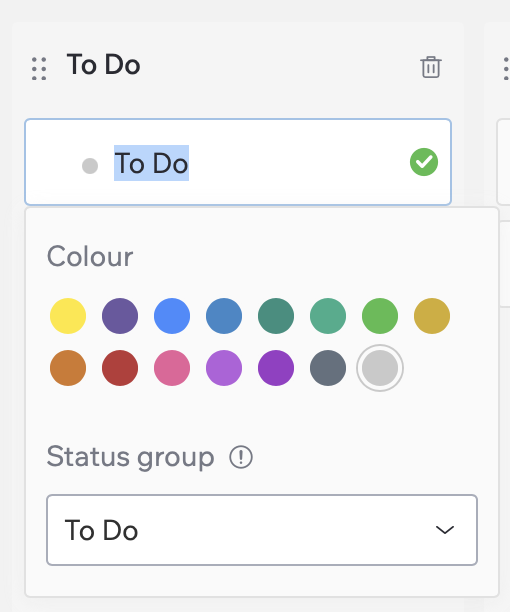Grab the To Do drag handle dots
The image size is (510, 612).
point(39,69)
